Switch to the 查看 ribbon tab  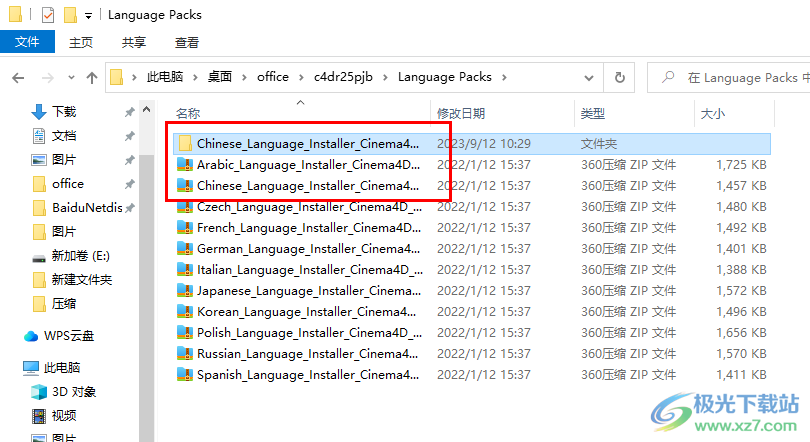click(186, 42)
